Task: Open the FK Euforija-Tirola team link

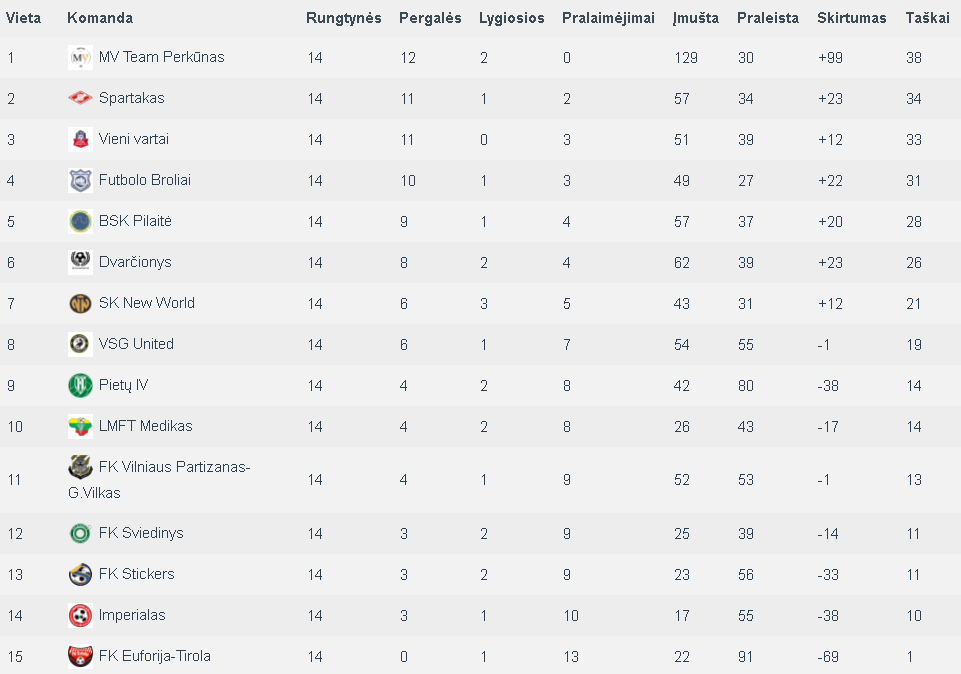Action: click(154, 656)
